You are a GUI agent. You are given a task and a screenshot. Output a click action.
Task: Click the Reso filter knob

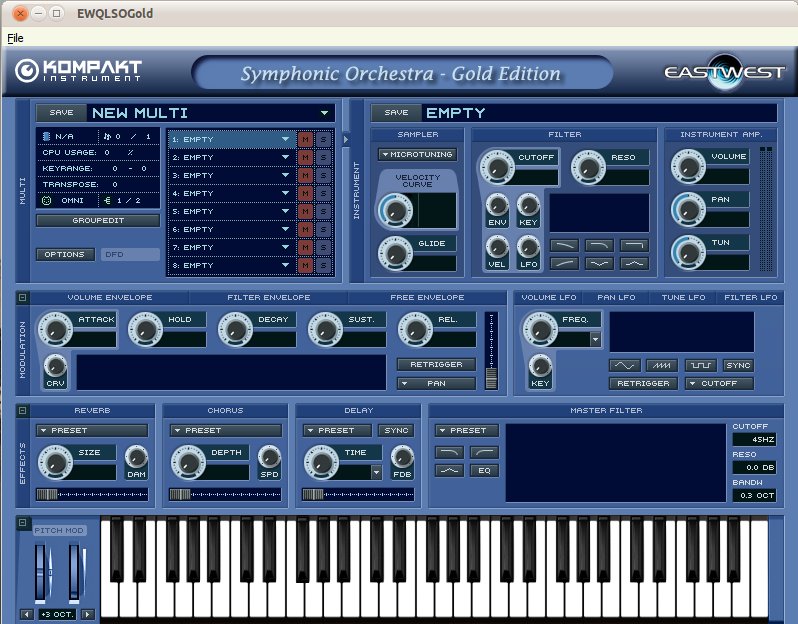[x=588, y=167]
